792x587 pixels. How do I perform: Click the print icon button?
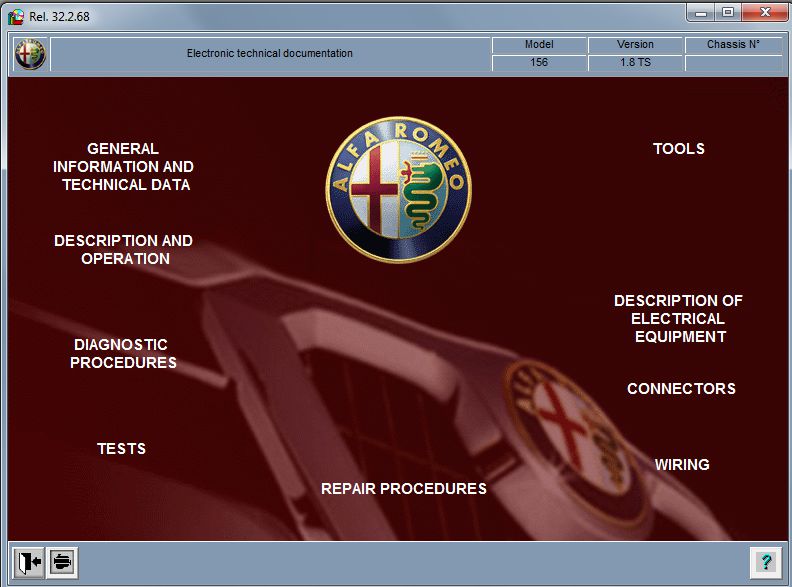point(62,562)
